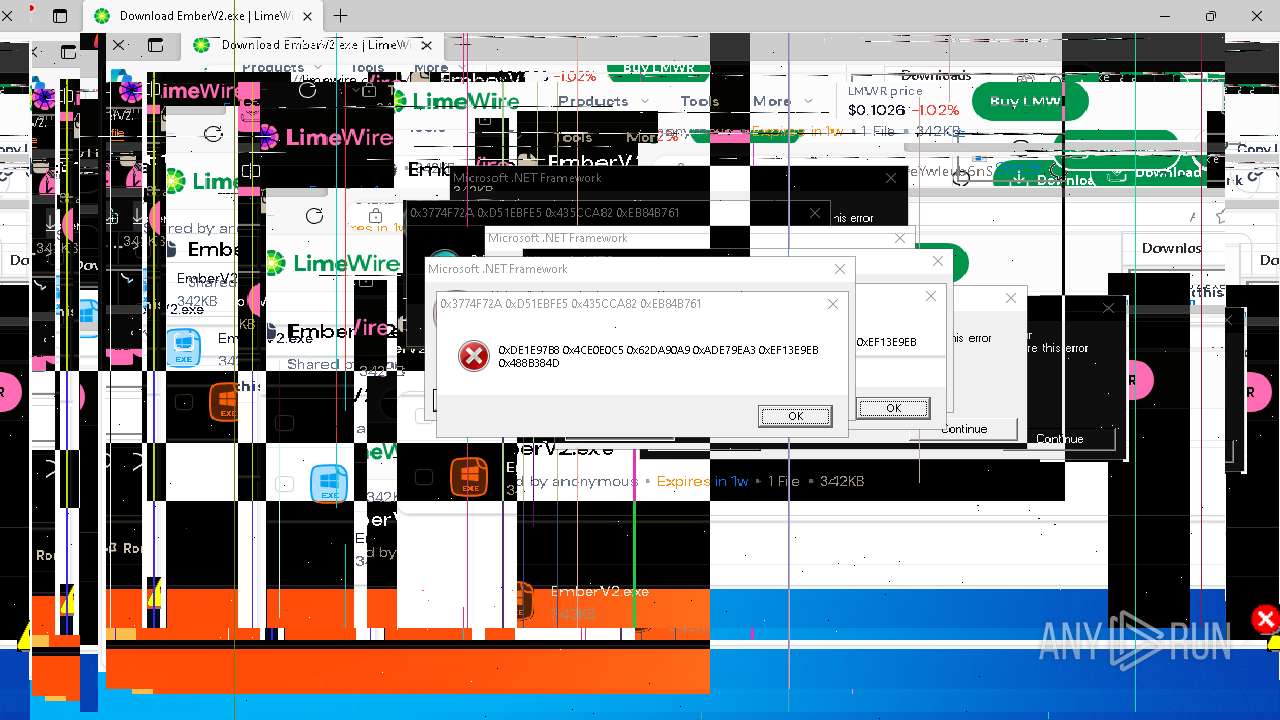Close the white Microsoft .NET Framework dialog behind the front dialog
Viewport: 1280px width, 720px height.
coord(840,269)
